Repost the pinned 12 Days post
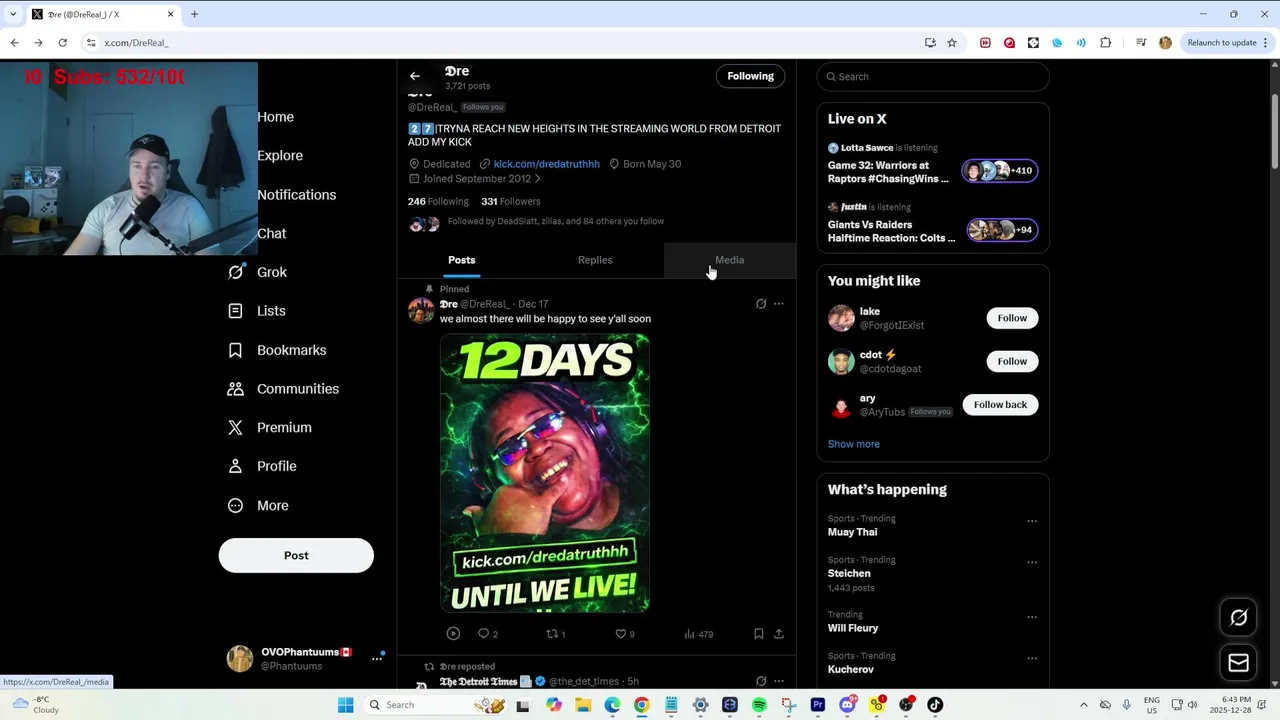 coord(555,634)
